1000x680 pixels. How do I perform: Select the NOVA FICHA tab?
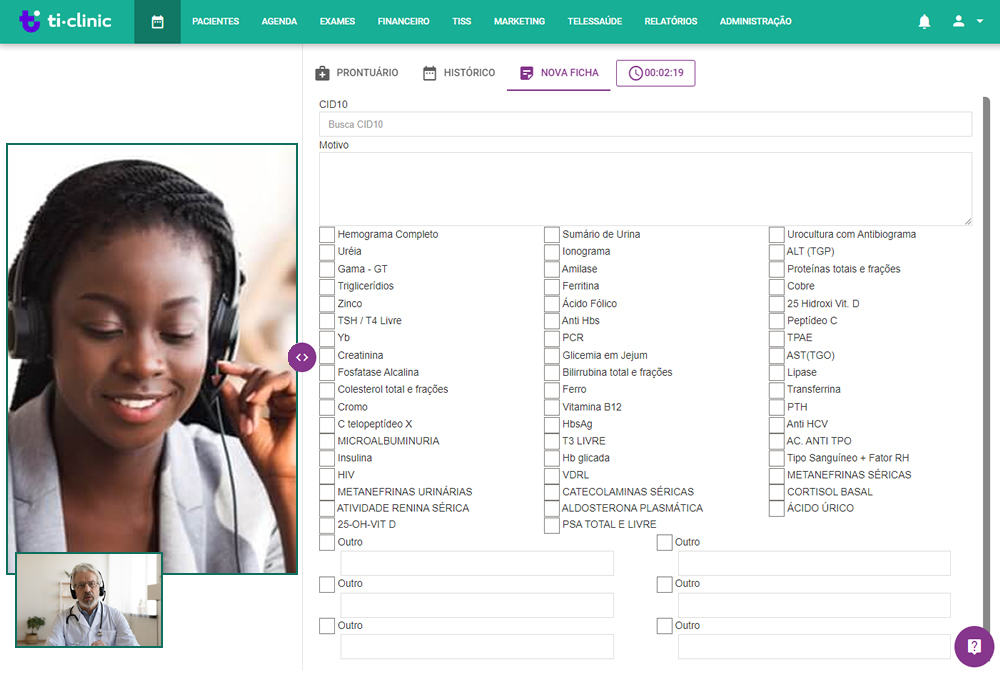point(559,73)
